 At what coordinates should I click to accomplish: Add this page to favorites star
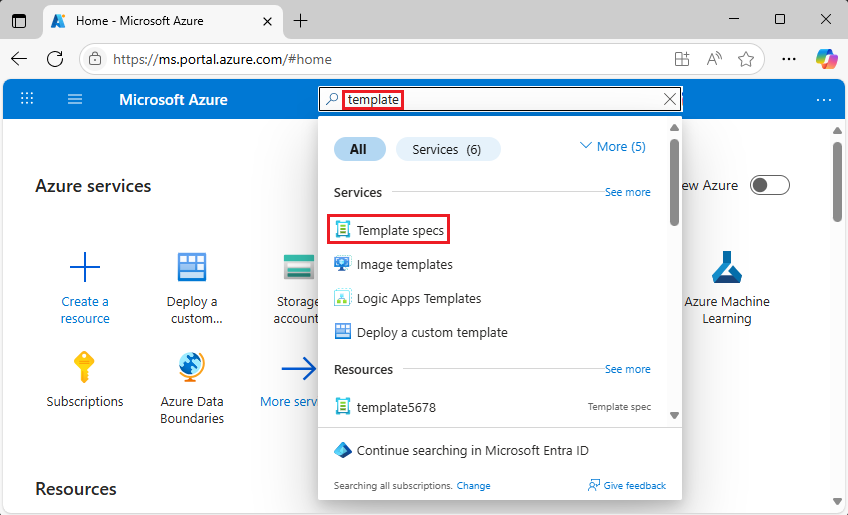coord(746,59)
